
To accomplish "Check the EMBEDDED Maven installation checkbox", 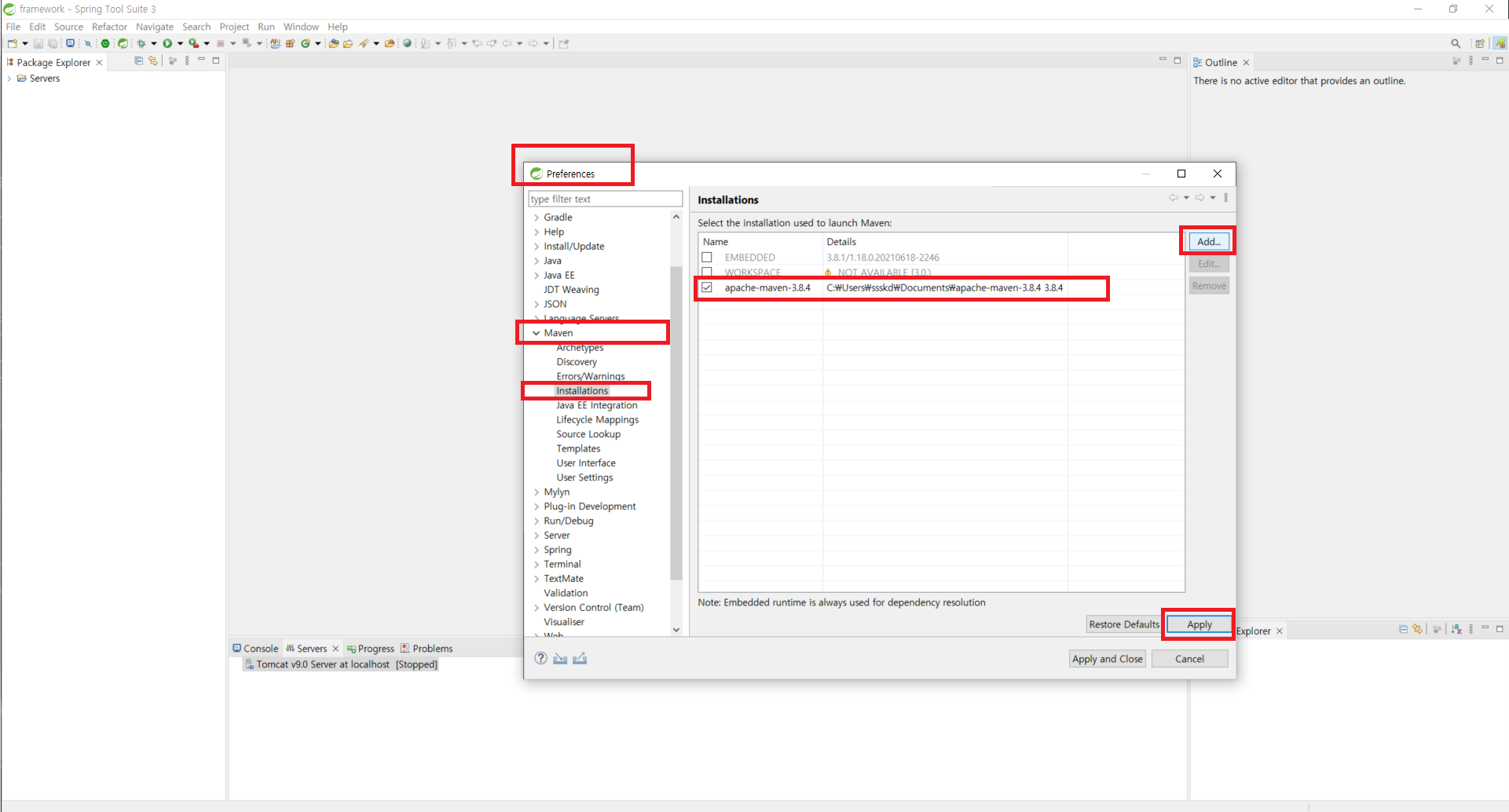I will [707, 258].
